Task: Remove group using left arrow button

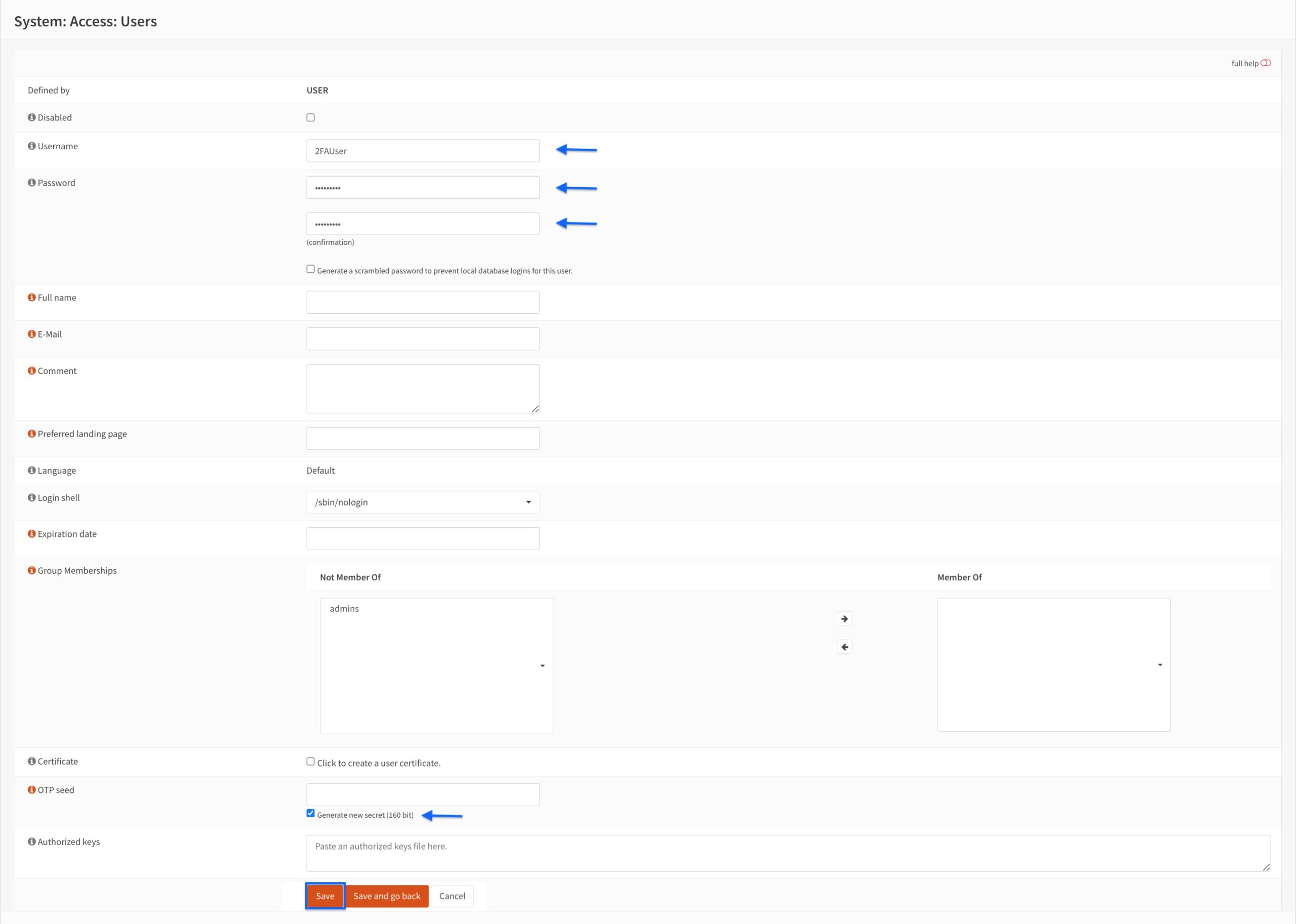Action: 844,647
